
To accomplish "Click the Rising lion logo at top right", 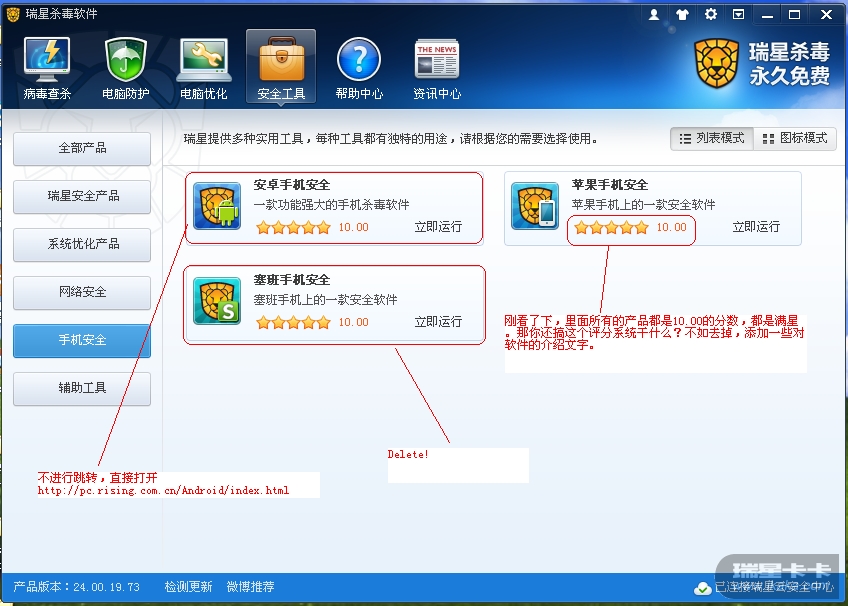I will tap(717, 63).
